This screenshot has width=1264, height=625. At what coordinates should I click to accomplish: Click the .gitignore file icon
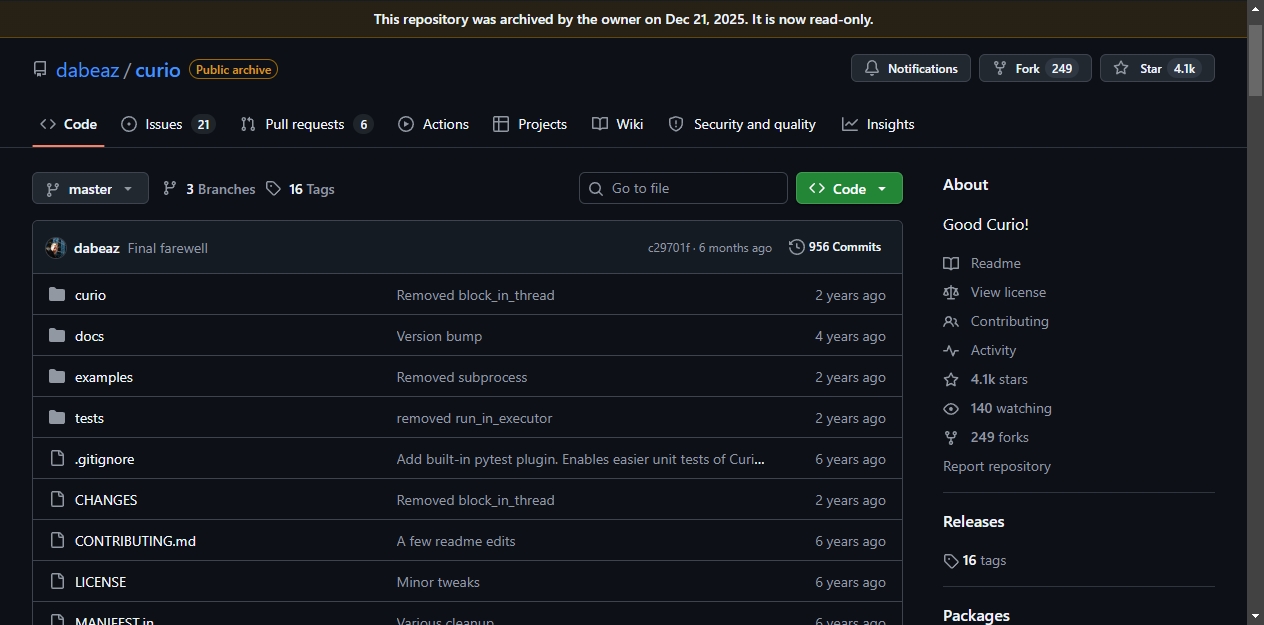57,459
